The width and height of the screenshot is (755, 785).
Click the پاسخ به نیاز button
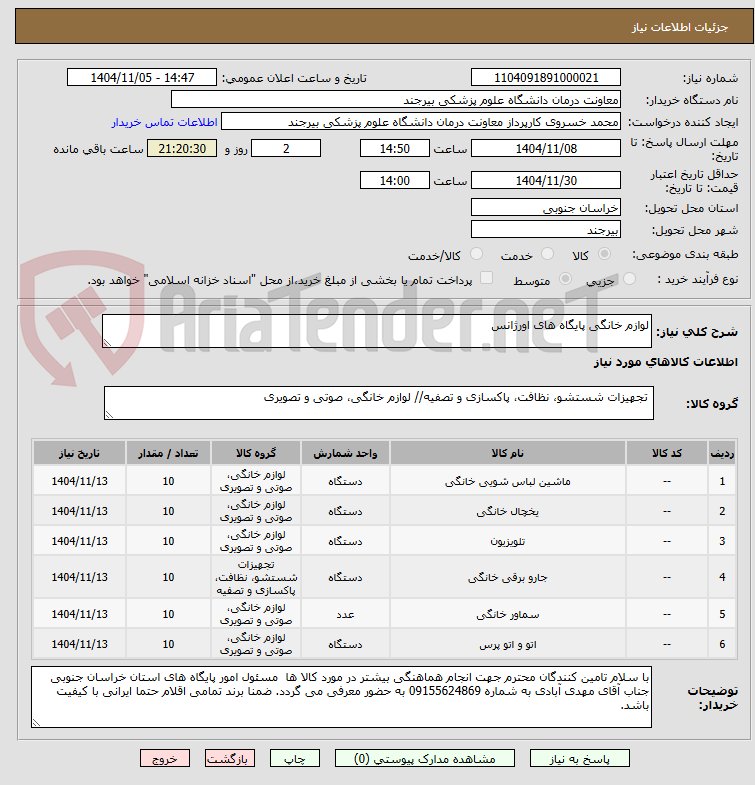580,758
